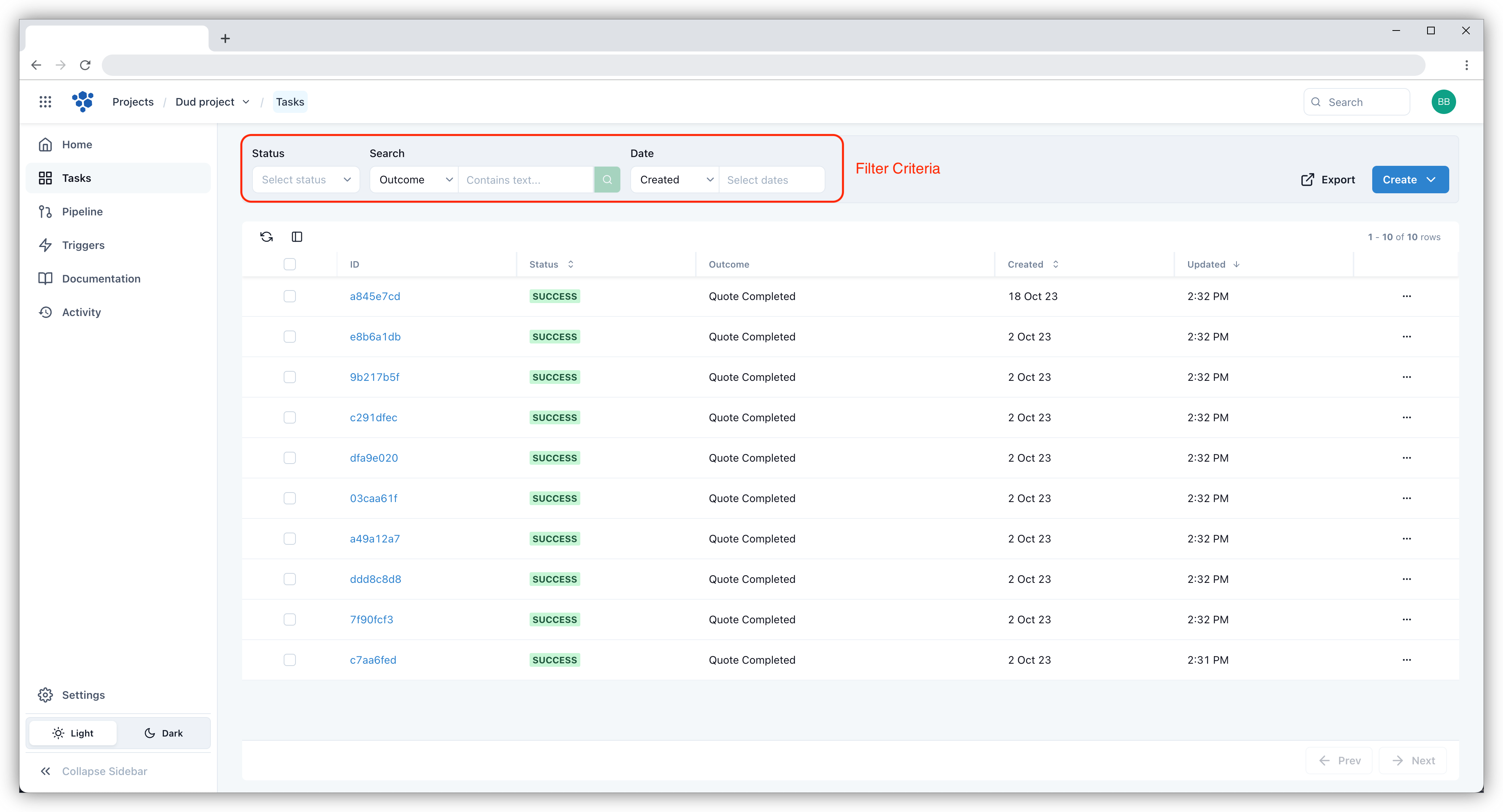Sort table by Updated column arrow

[x=1236, y=264]
